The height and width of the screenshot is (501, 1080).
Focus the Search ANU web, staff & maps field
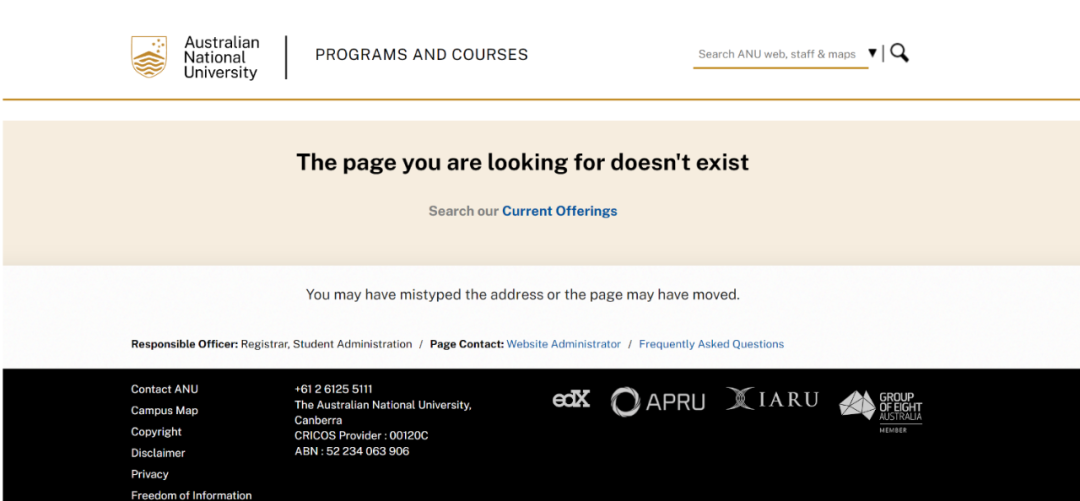778,54
